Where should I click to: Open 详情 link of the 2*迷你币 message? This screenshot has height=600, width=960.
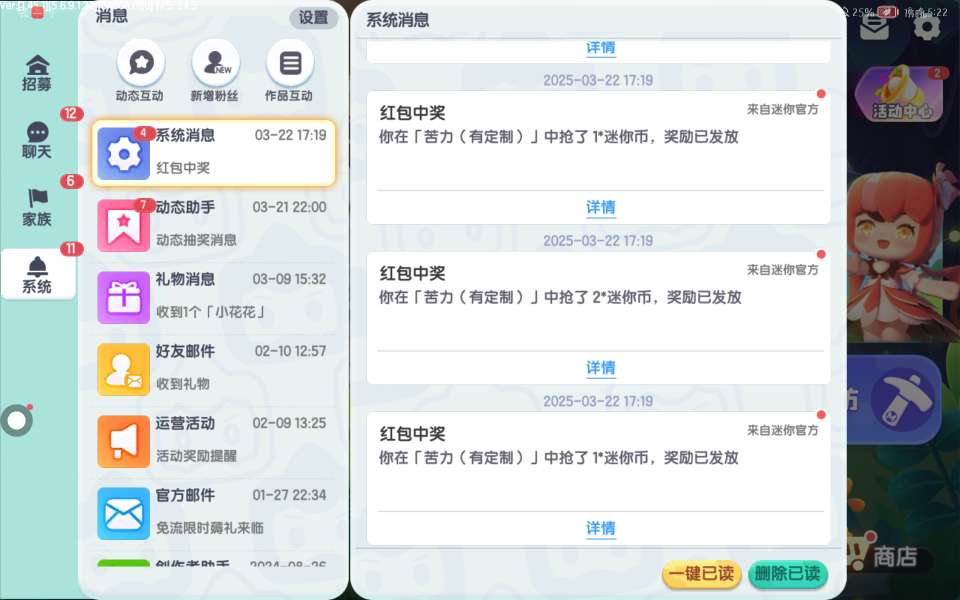click(601, 367)
